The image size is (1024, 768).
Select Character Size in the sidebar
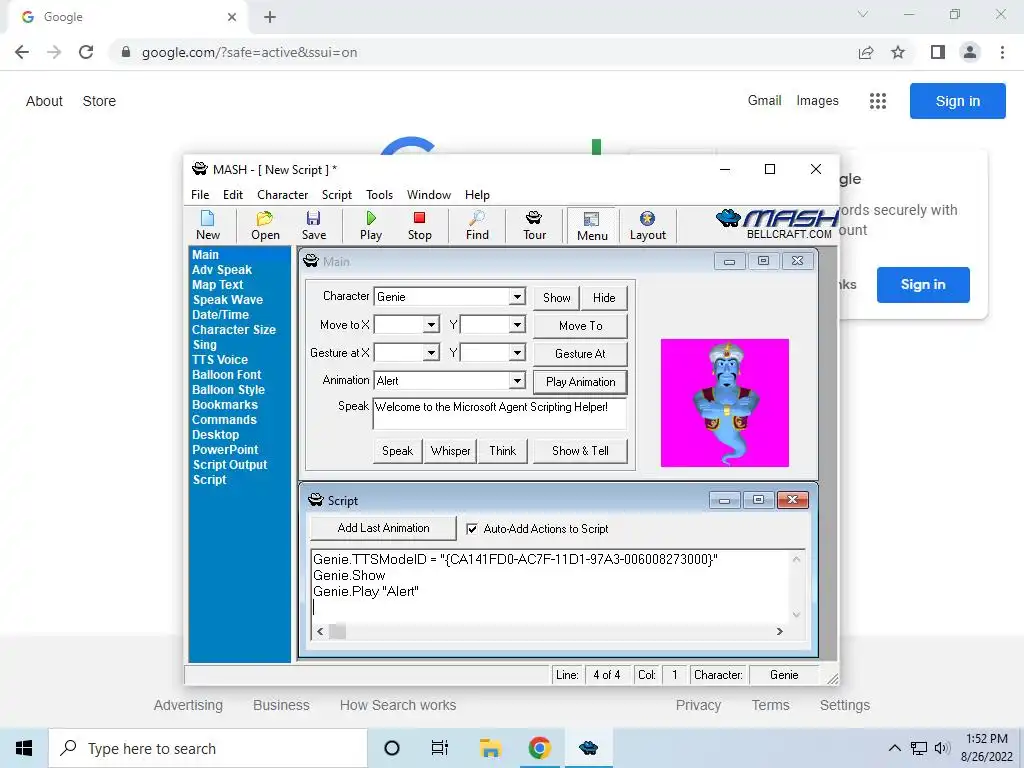(x=234, y=330)
